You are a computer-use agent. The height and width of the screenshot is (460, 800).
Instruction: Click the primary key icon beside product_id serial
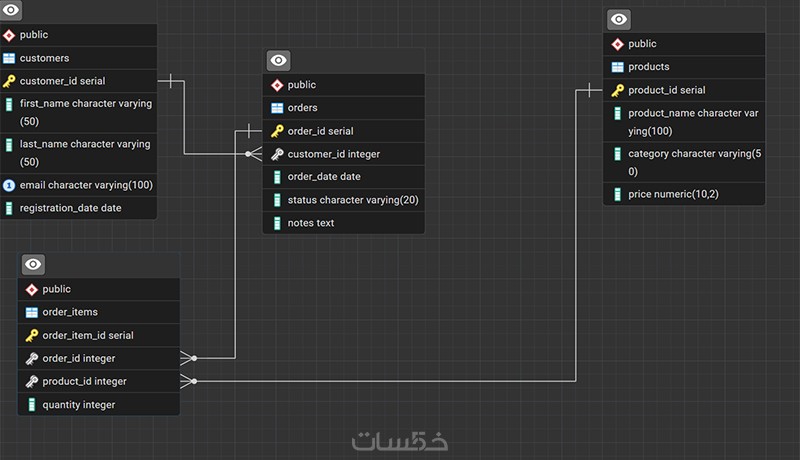(617, 90)
